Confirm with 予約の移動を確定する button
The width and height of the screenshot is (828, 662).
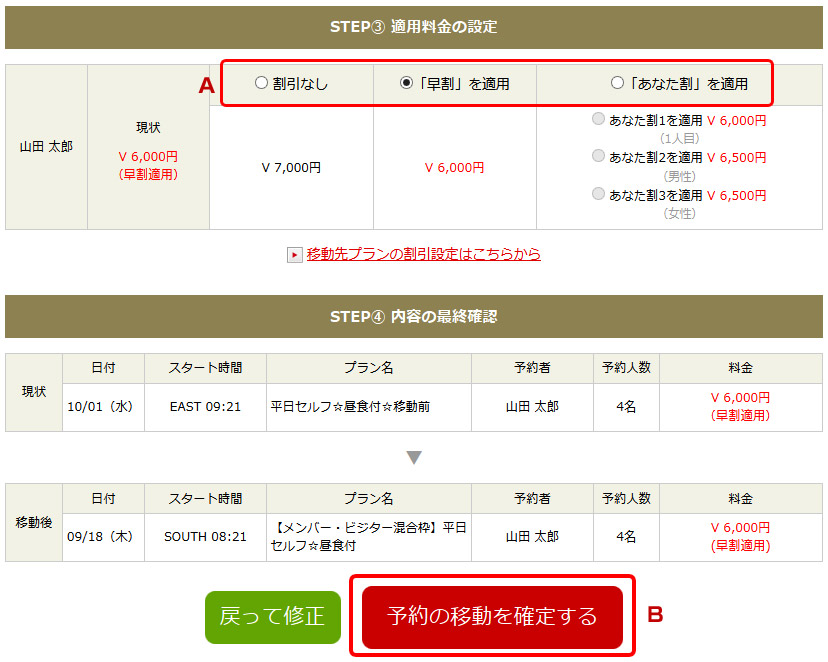(492, 617)
